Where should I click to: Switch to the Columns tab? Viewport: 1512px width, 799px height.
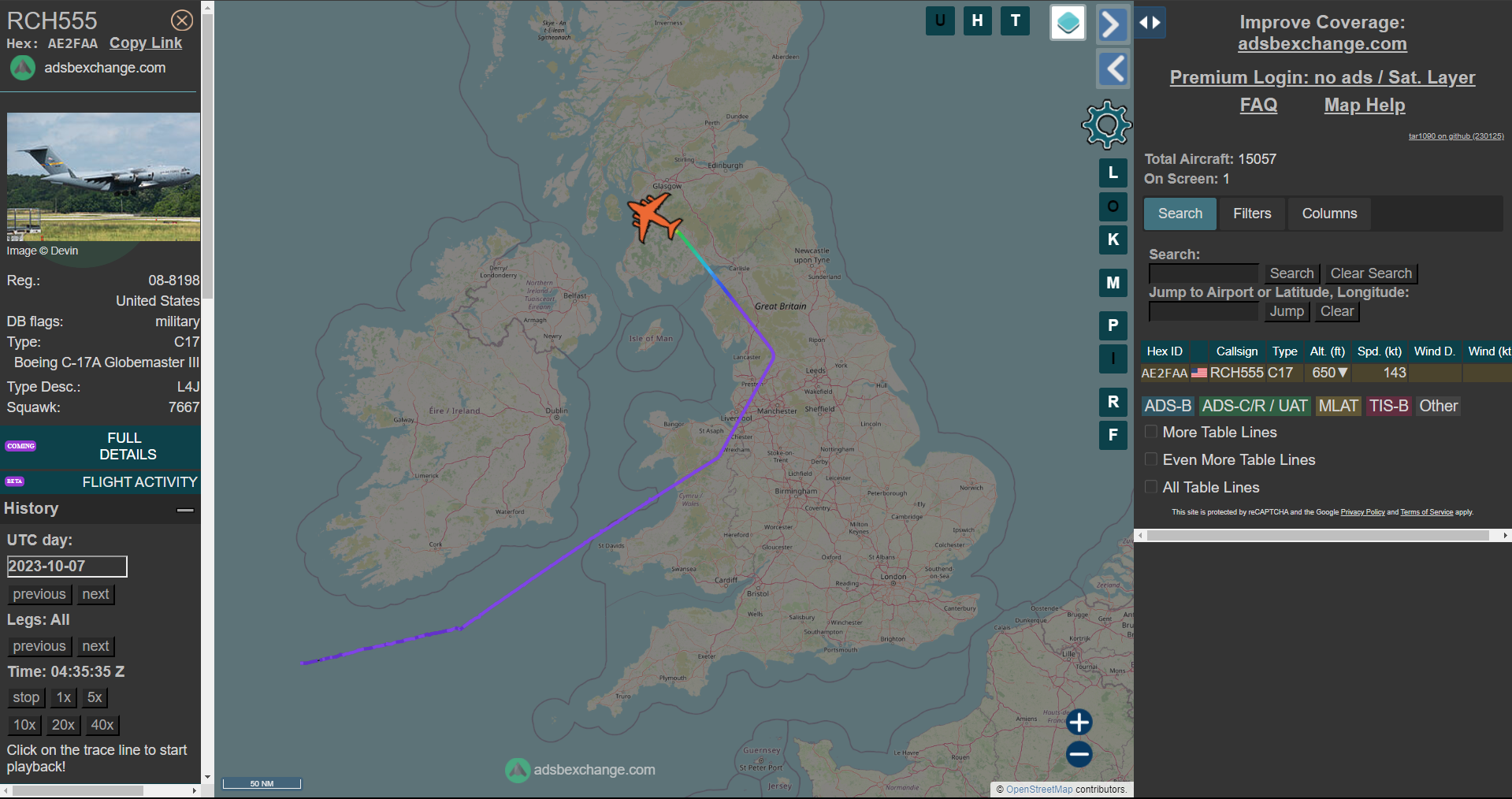point(1329,214)
